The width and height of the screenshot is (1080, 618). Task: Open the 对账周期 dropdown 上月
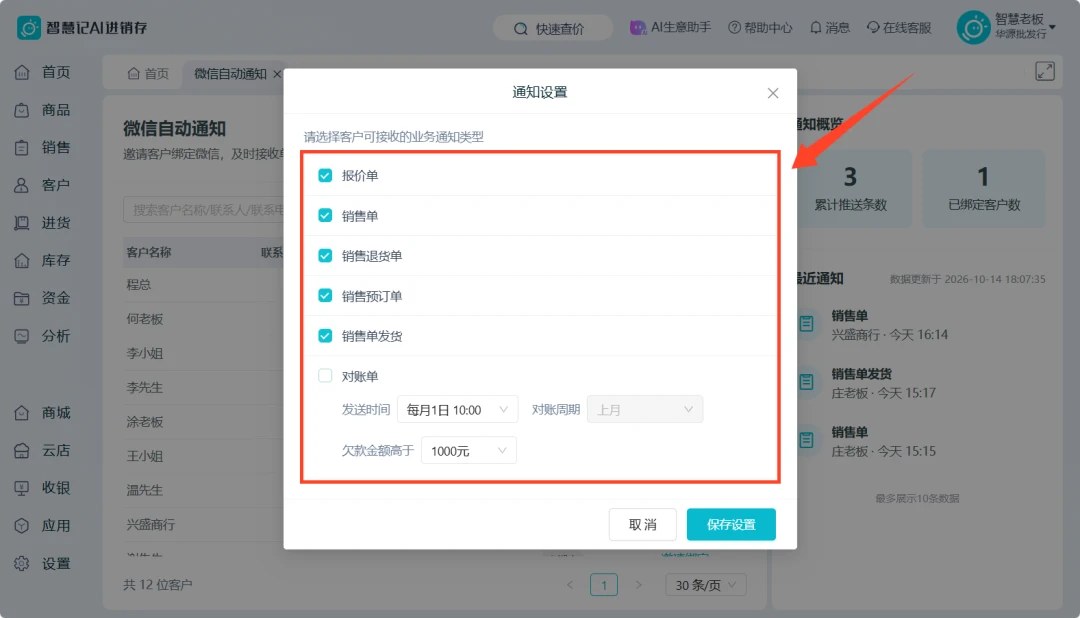click(645, 410)
